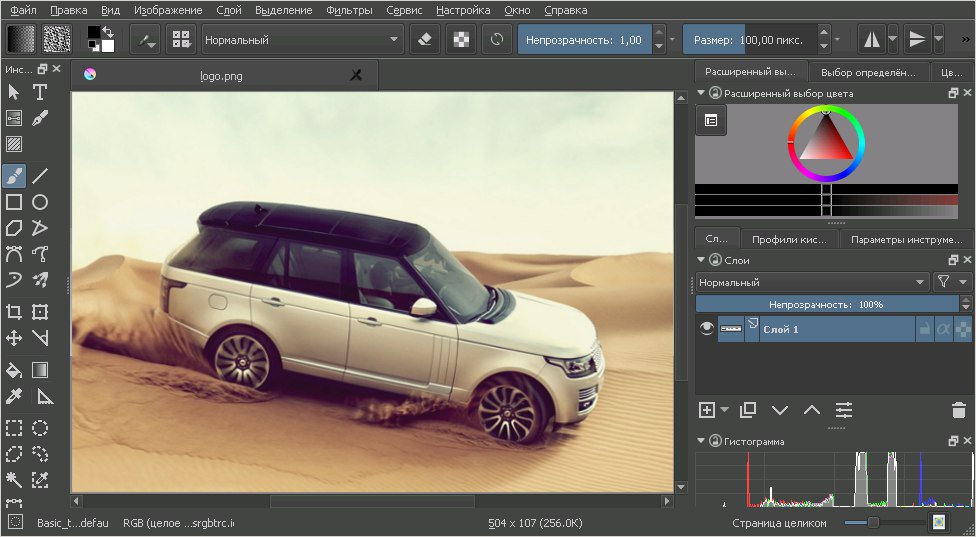This screenshot has height=537, width=976.
Task: Open the Фильтры menu
Action: tap(350, 10)
